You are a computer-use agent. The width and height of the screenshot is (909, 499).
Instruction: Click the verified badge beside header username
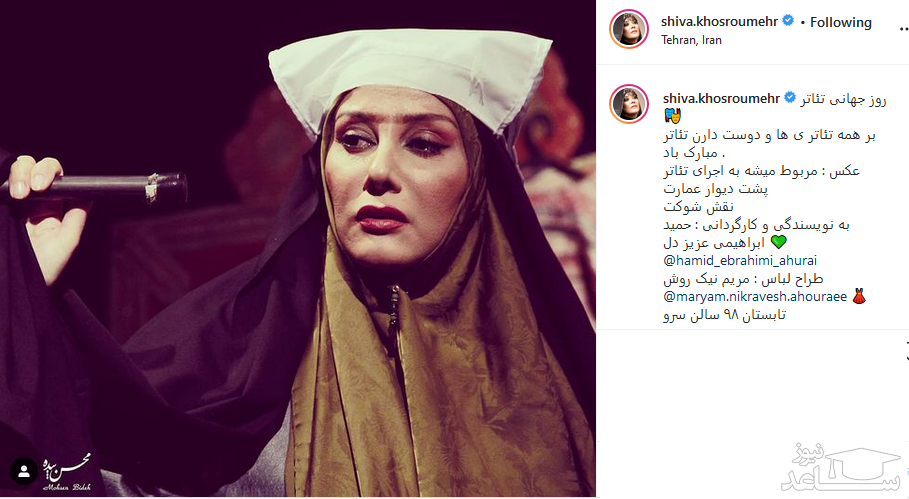[788, 21]
